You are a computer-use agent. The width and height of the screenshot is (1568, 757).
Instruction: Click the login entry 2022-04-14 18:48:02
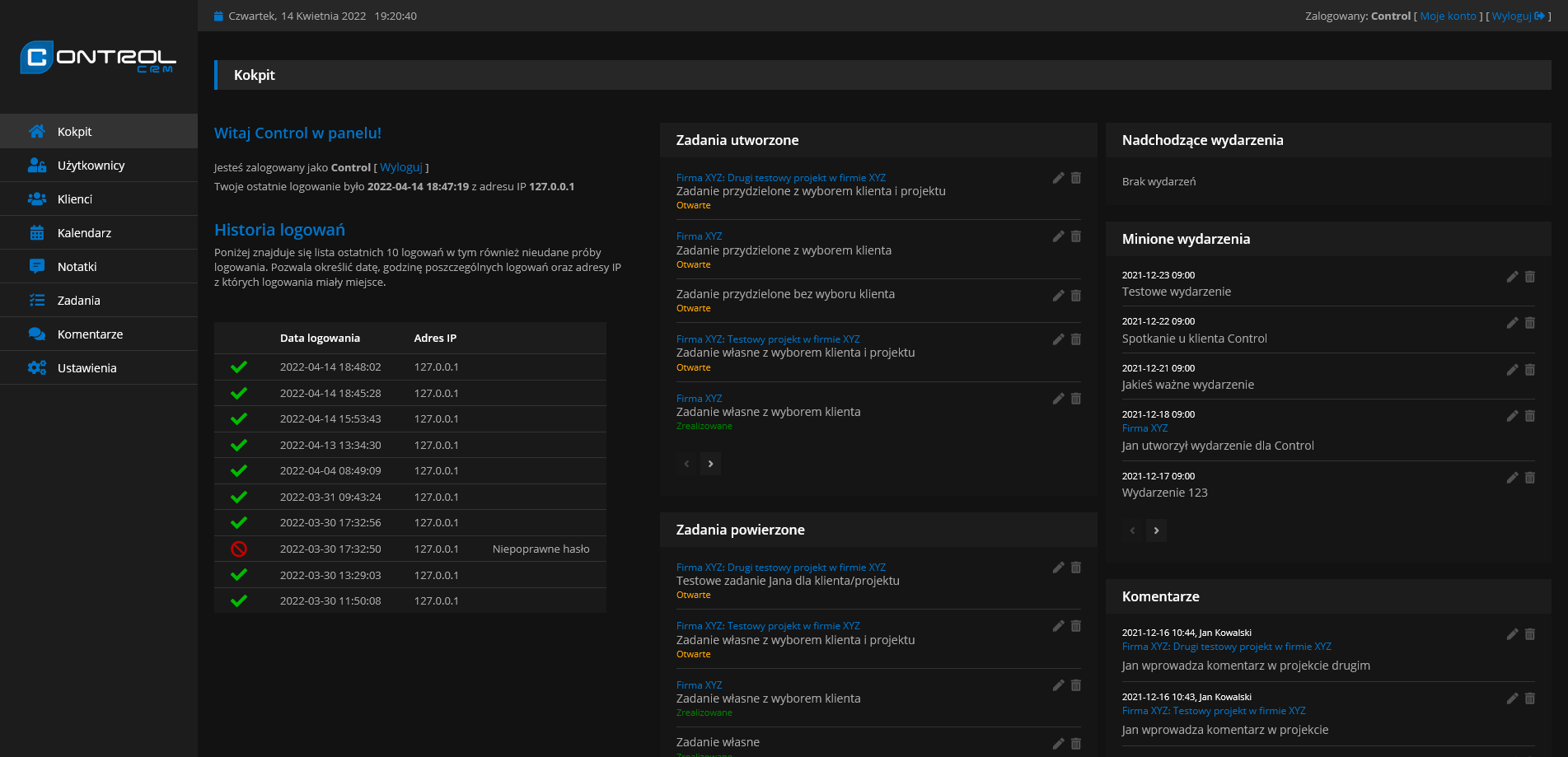click(x=410, y=367)
